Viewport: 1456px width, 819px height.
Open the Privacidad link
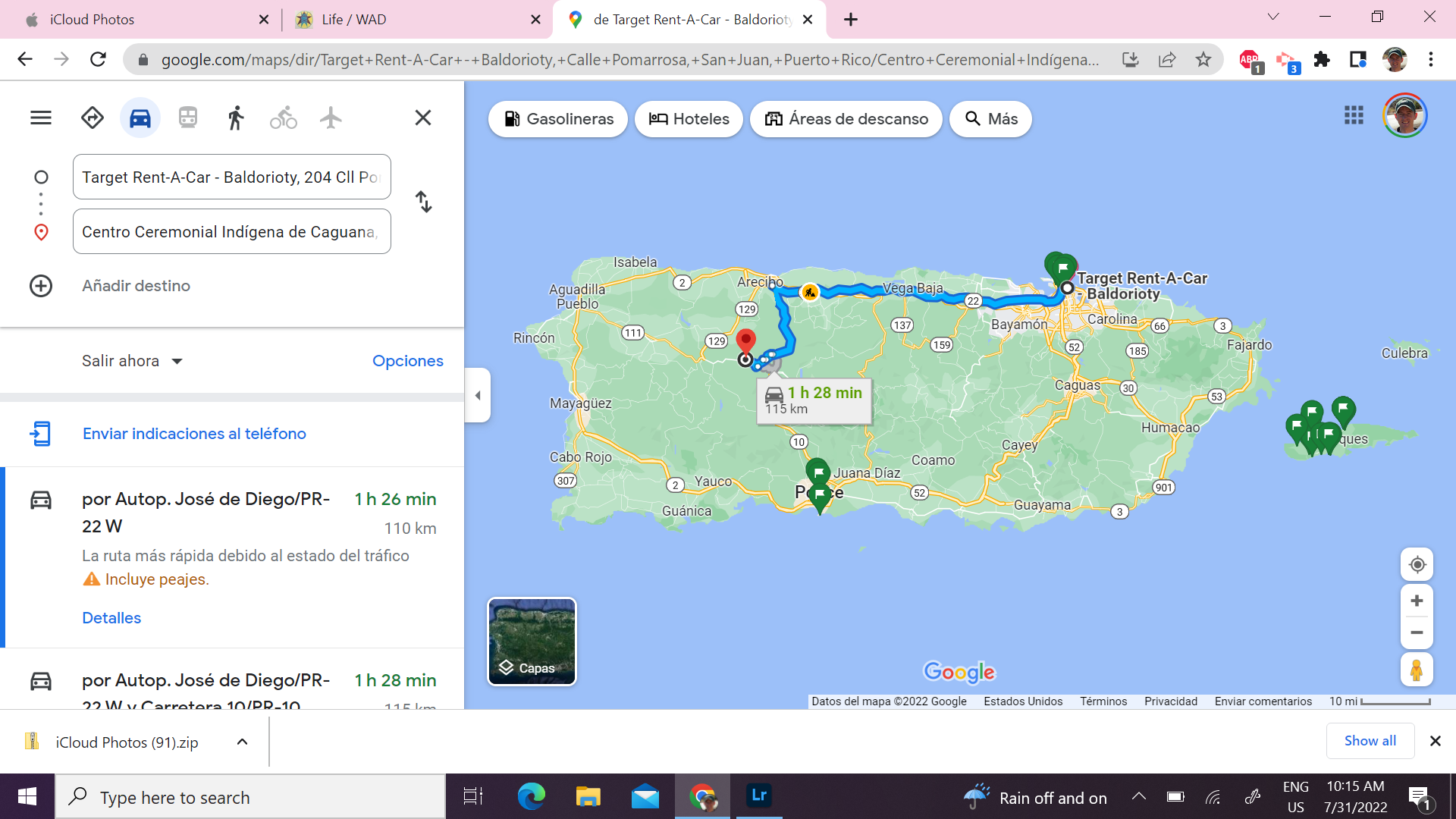[1171, 701]
